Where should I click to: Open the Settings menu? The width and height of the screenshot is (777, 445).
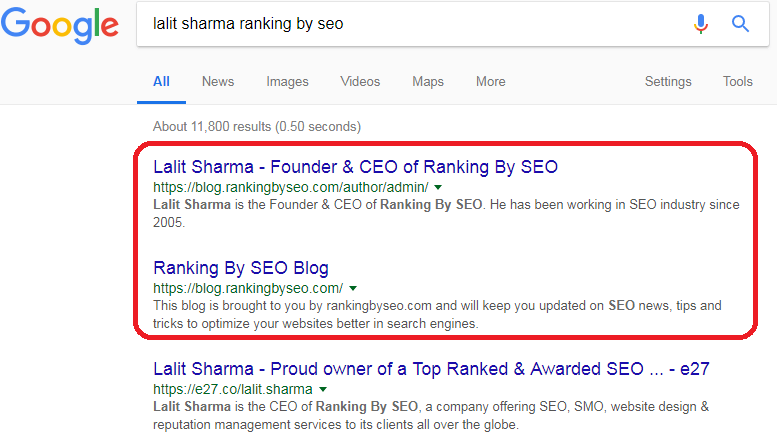(668, 81)
